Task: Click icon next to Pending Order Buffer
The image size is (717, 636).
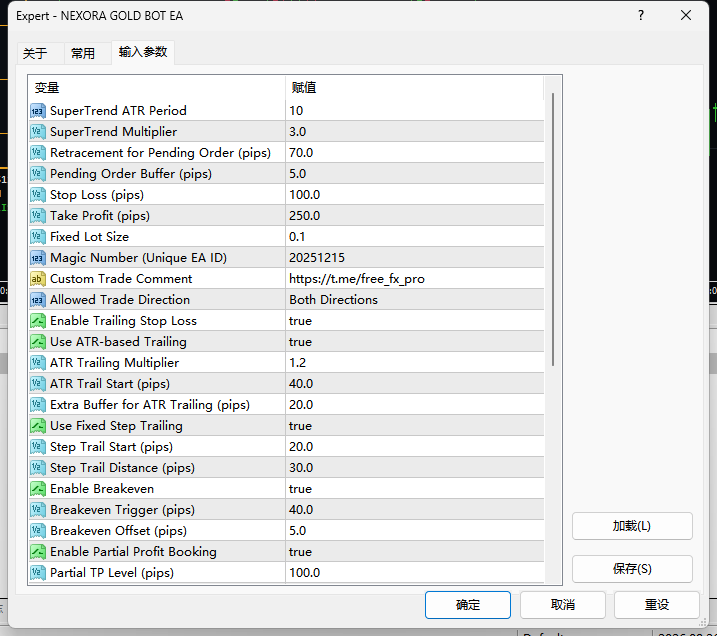Action: click(x=38, y=174)
